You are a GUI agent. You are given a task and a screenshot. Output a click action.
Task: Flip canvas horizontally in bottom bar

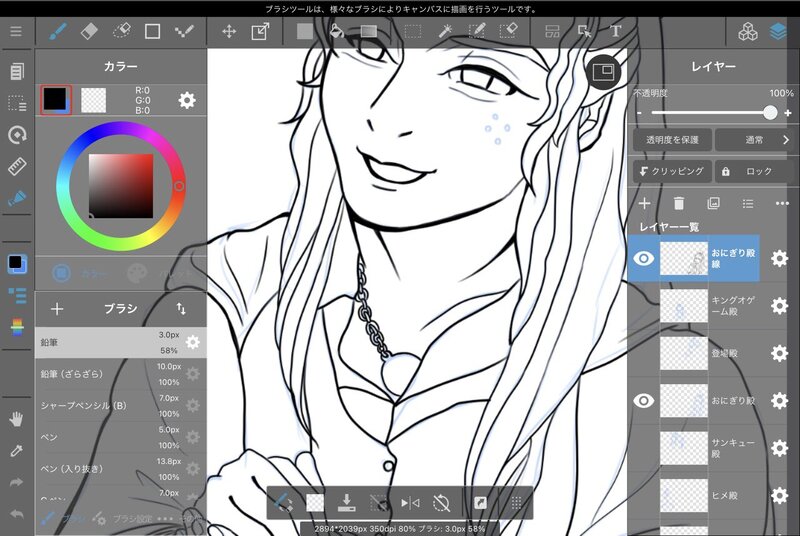[410, 503]
